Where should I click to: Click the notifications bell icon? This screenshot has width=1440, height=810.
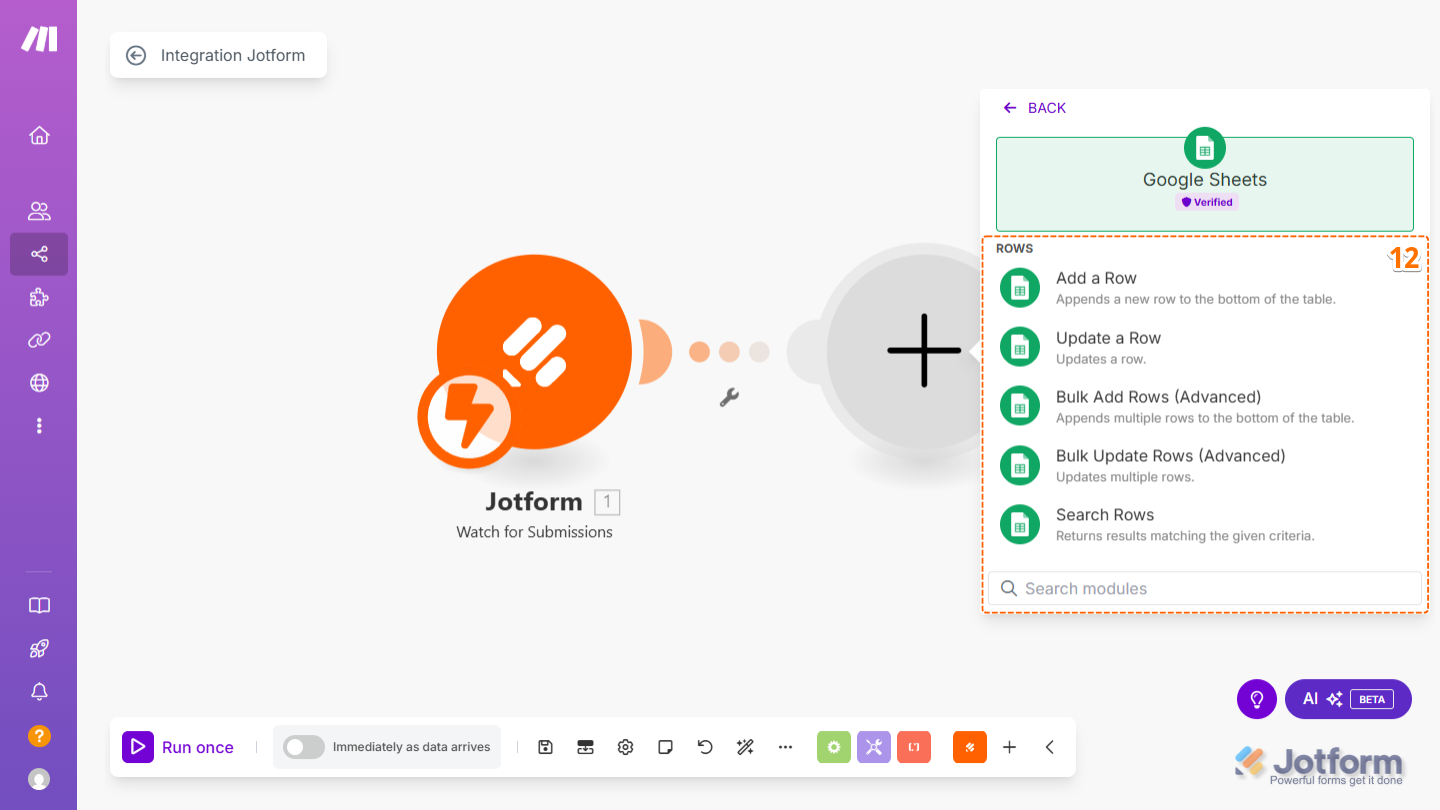(x=39, y=691)
